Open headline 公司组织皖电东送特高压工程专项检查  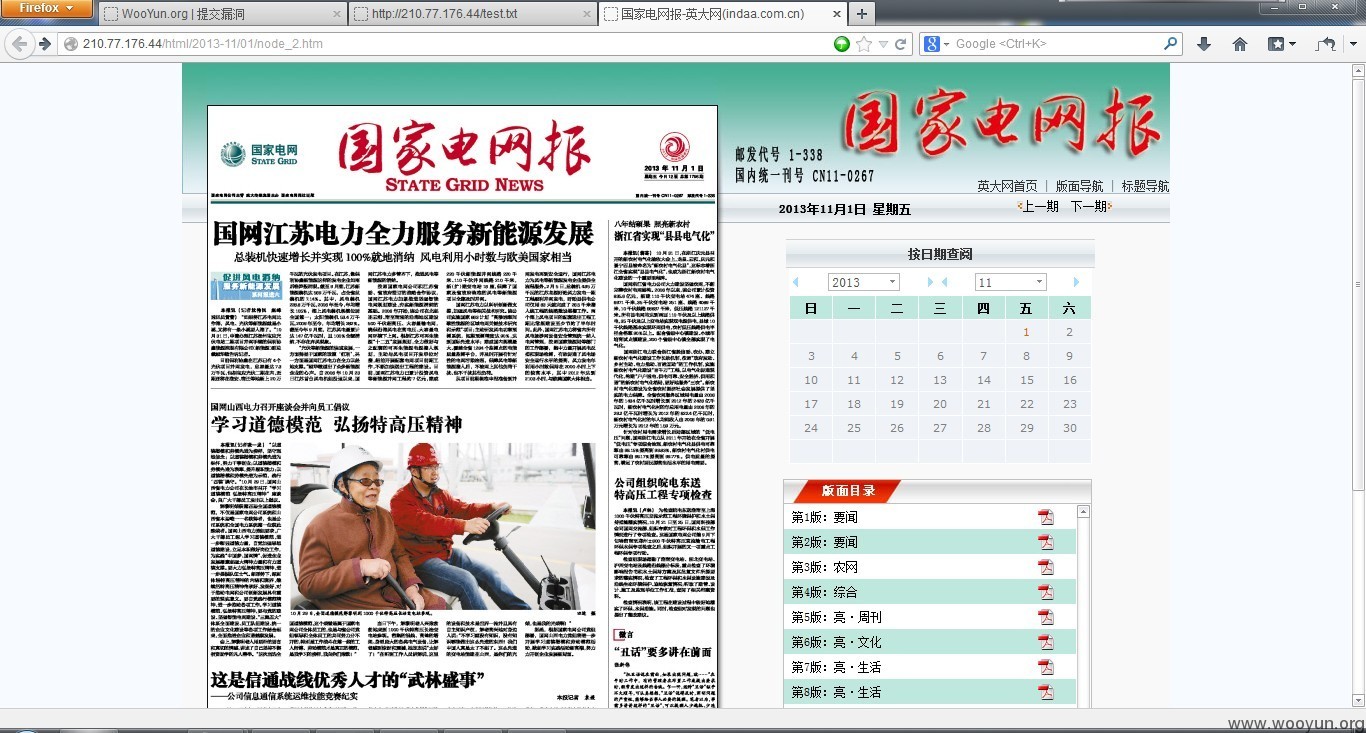(x=663, y=488)
